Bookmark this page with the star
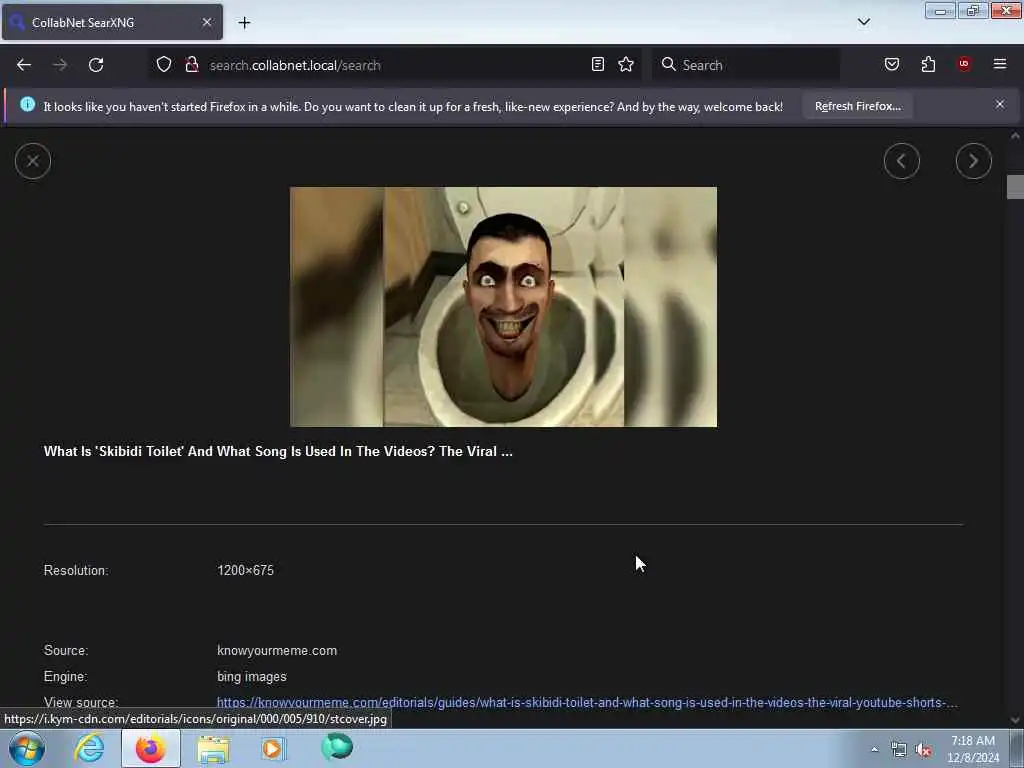This screenshot has height=768, width=1024. [626, 64]
